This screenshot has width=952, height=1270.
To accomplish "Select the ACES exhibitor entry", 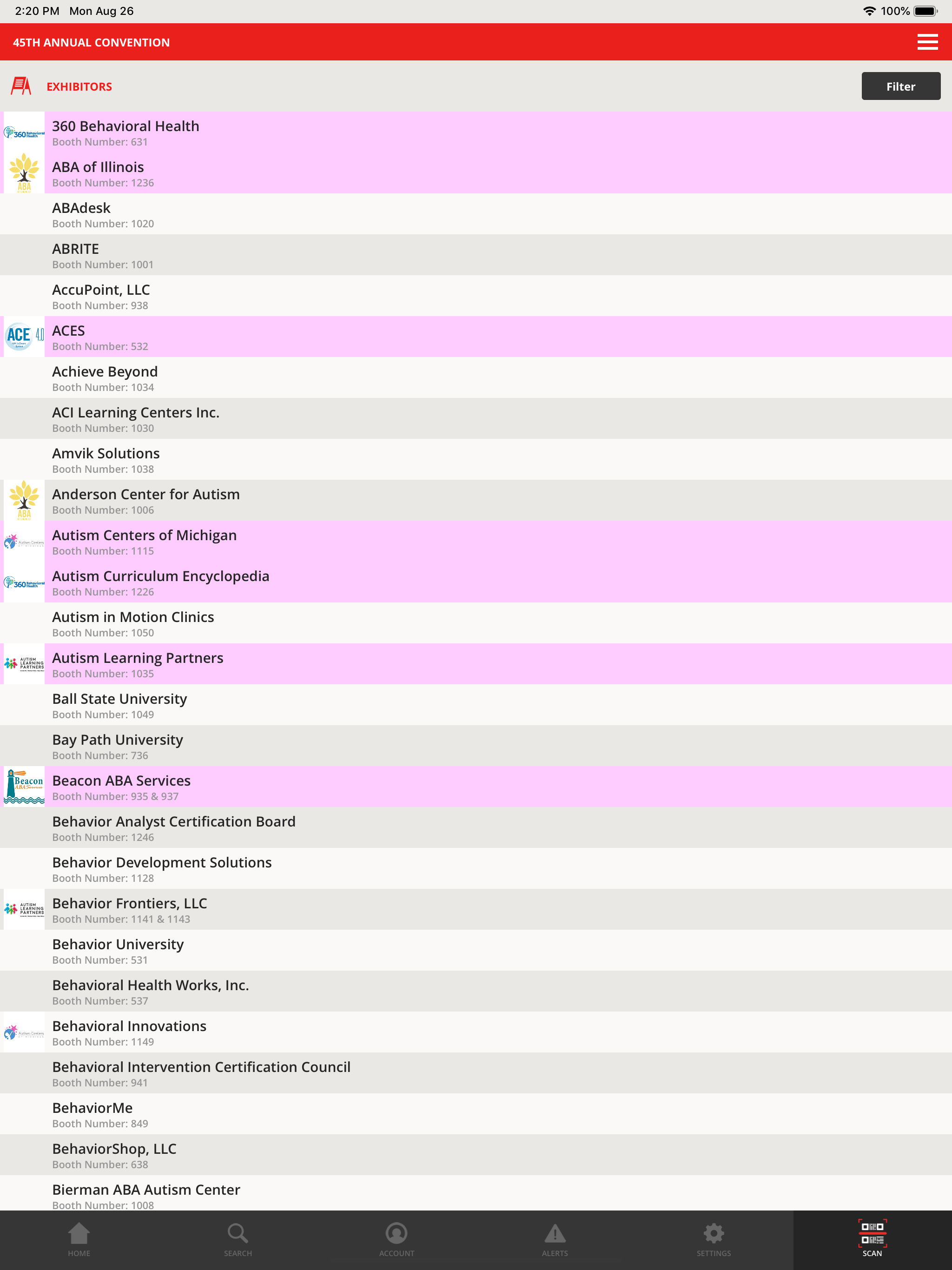I will tap(476, 337).
